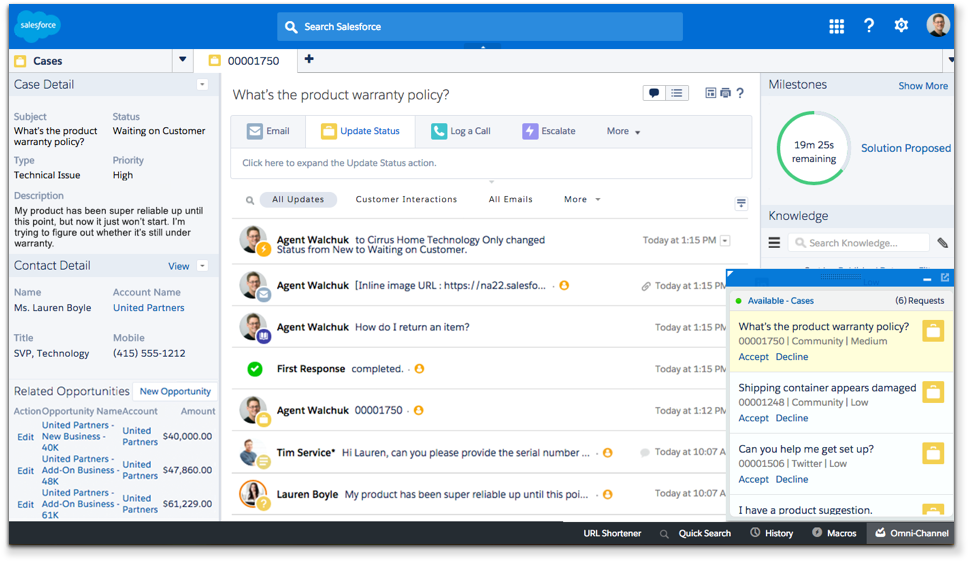
Task: Toggle Omni-Channel utility in footer
Action: pos(911,533)
